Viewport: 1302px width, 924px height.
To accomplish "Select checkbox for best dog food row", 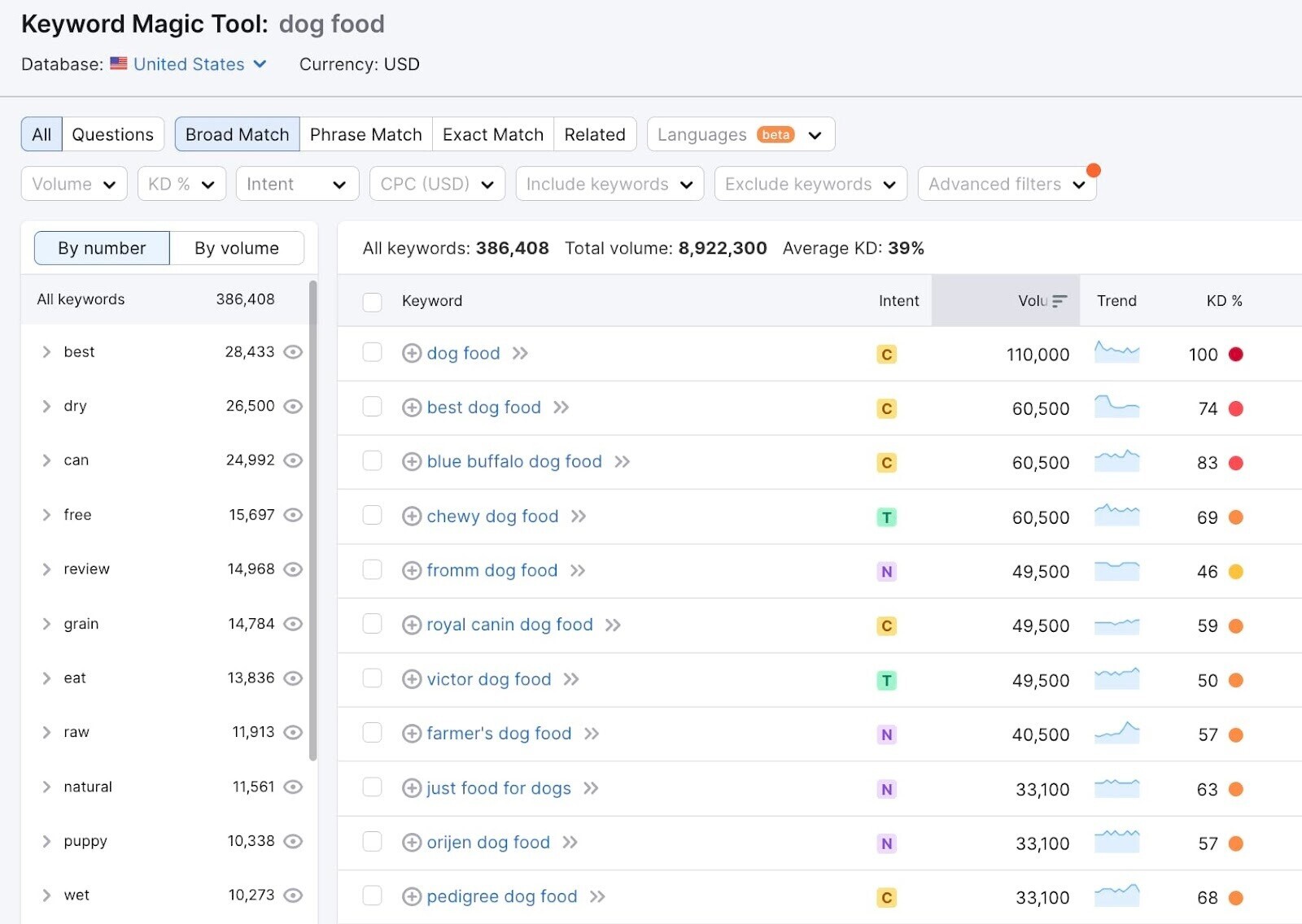I will click(372, 407).
